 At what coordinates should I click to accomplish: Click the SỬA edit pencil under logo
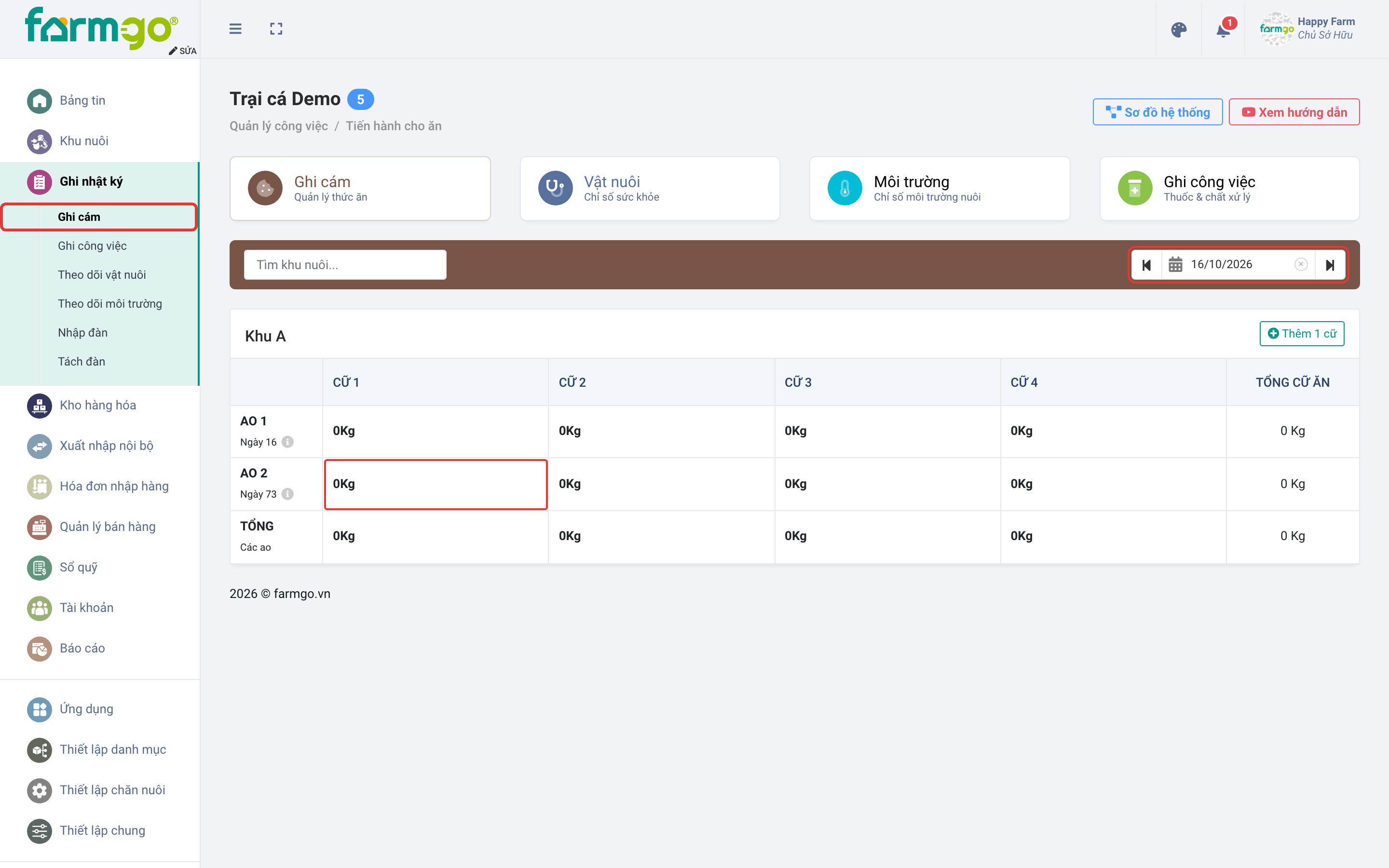click(182, 51)
